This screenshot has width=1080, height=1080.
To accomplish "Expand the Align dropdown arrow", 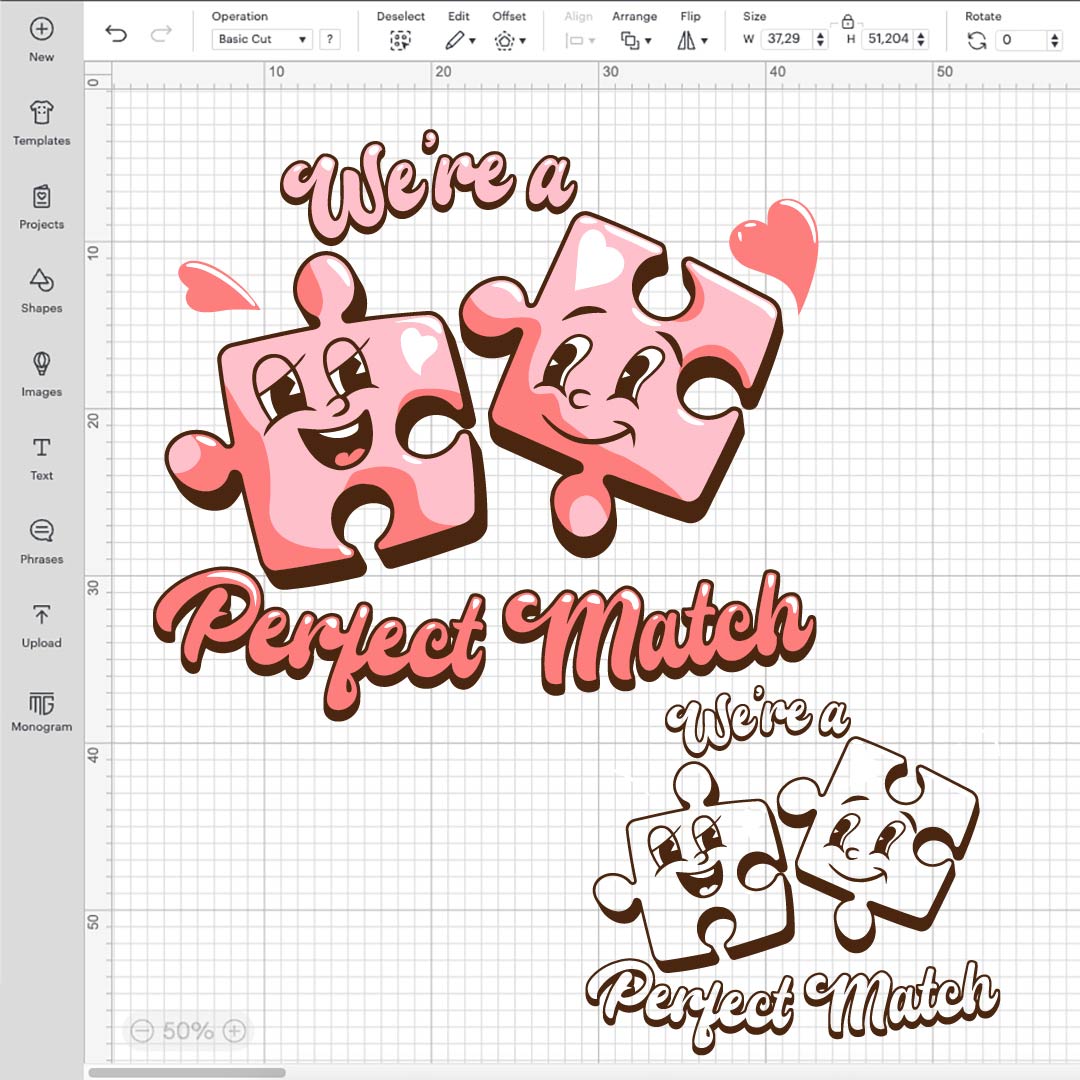I will click(x=592, y=41).
